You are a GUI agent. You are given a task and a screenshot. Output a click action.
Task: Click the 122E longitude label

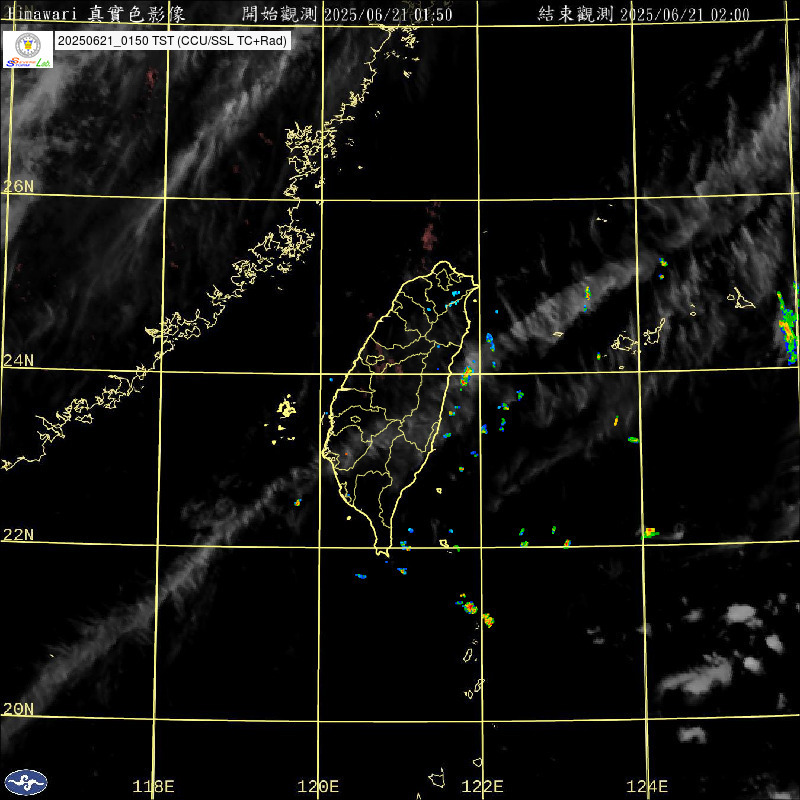(482, 786)
